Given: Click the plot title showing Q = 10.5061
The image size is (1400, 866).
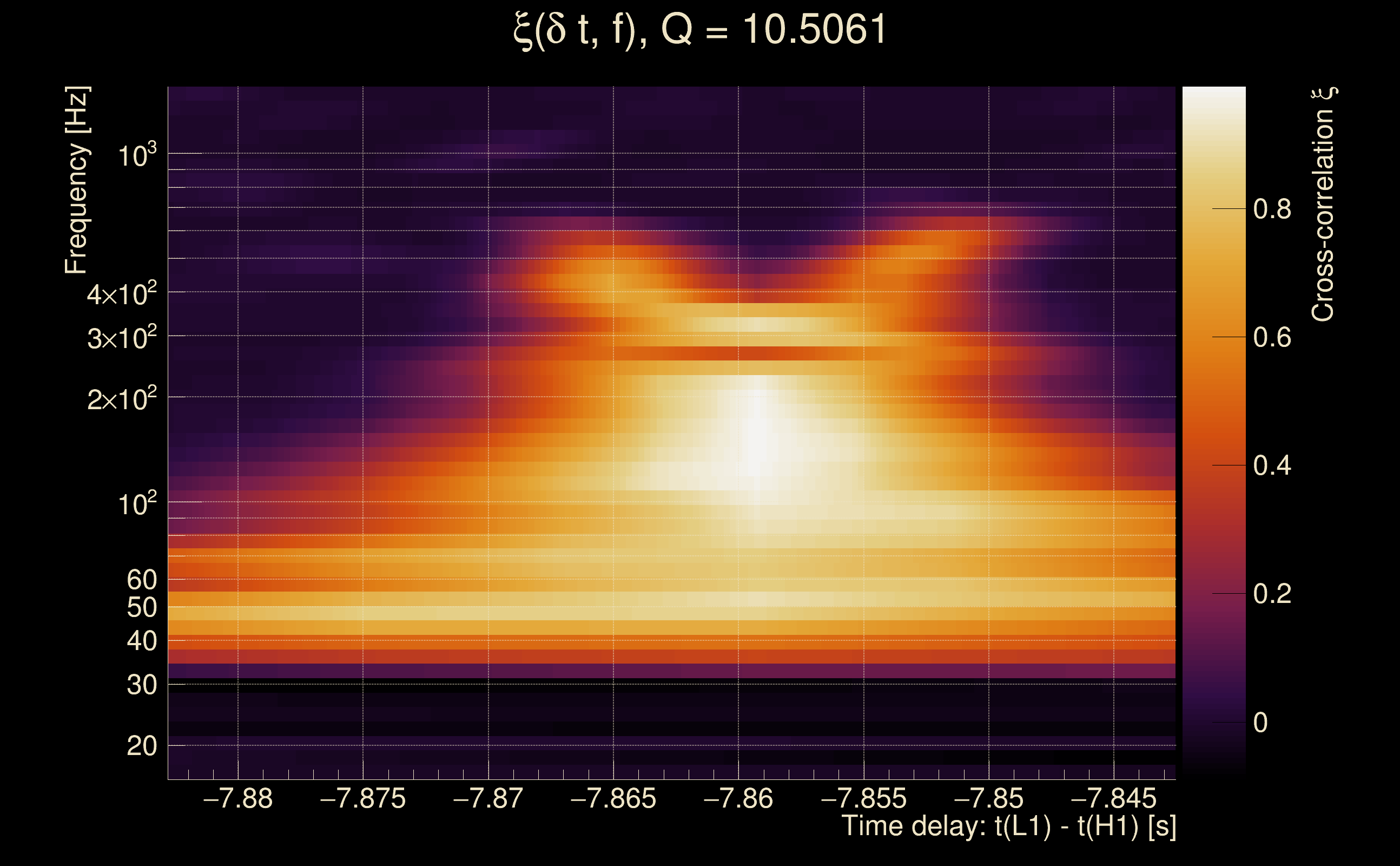Looking at the screenshot, I should click(699, 30).
